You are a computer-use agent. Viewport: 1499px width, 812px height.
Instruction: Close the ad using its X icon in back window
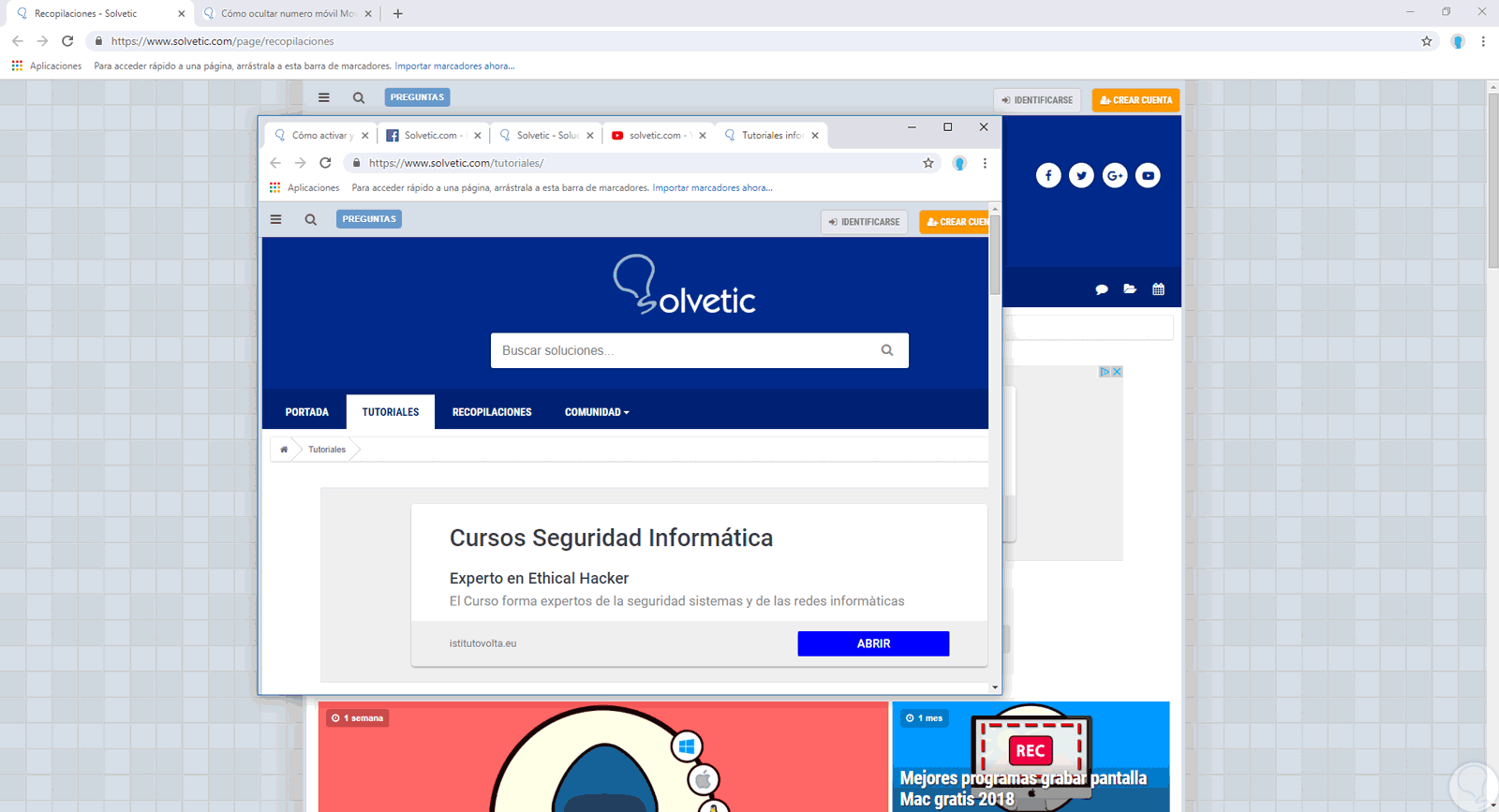(x=1117, y=372)
